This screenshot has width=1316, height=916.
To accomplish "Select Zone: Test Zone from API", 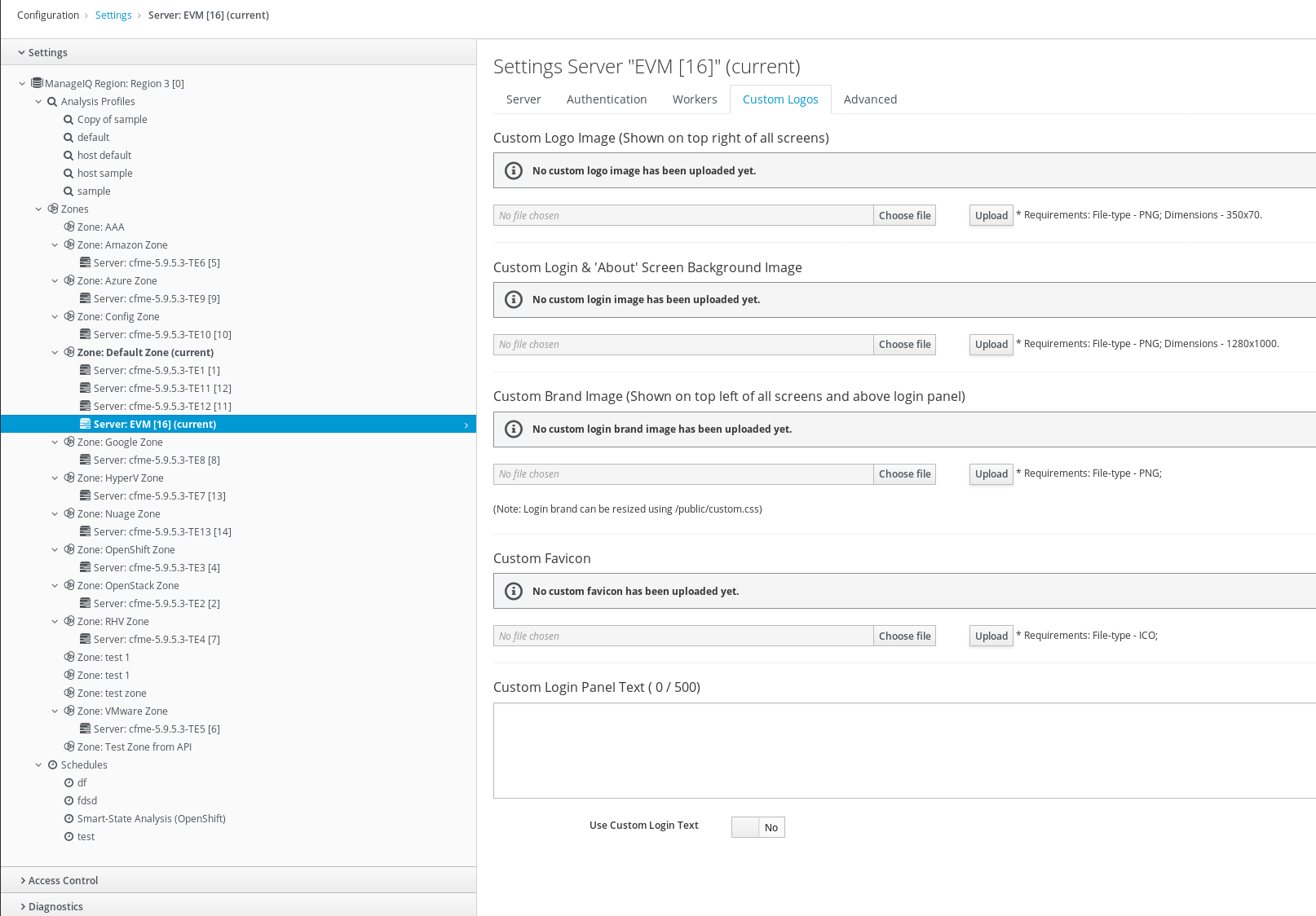I will (135, 747).
